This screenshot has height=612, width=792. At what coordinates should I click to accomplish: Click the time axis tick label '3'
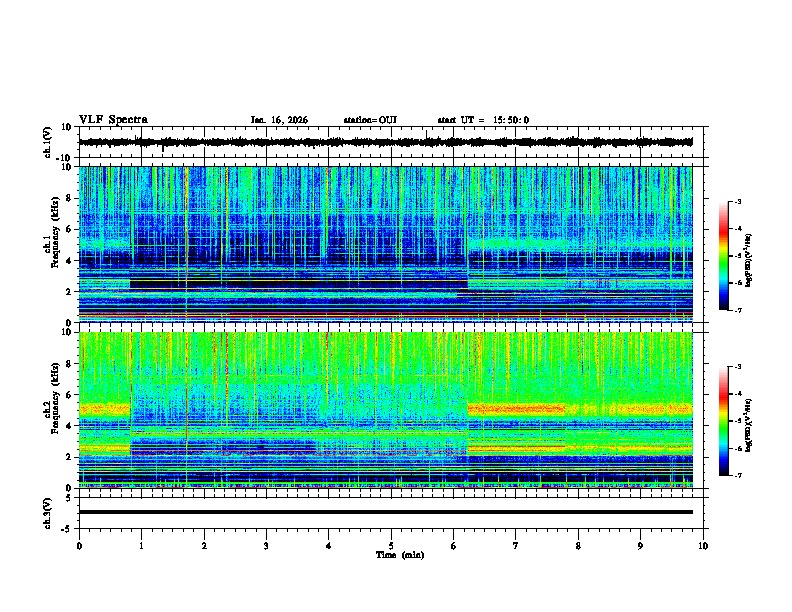(266, 546)
